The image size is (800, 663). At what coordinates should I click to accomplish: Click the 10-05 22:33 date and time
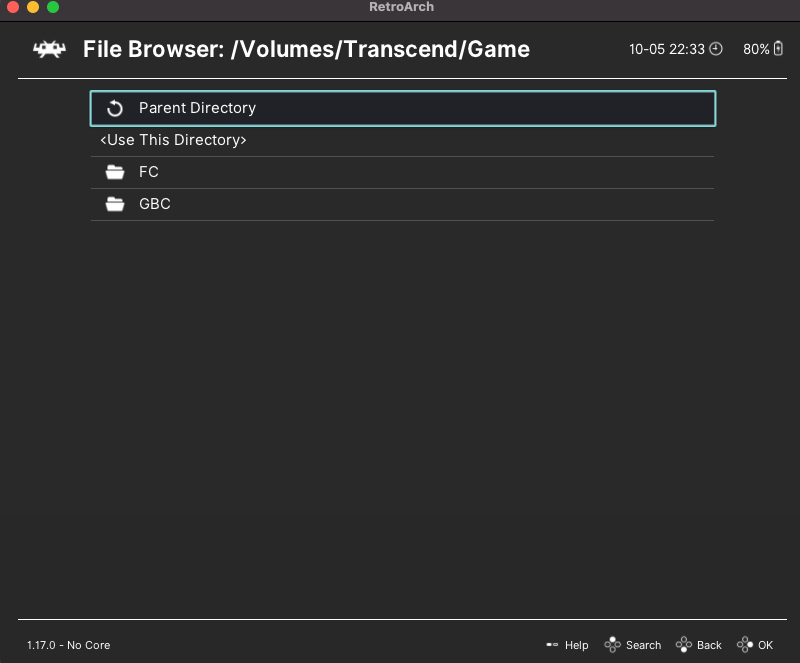coord(667,49)
